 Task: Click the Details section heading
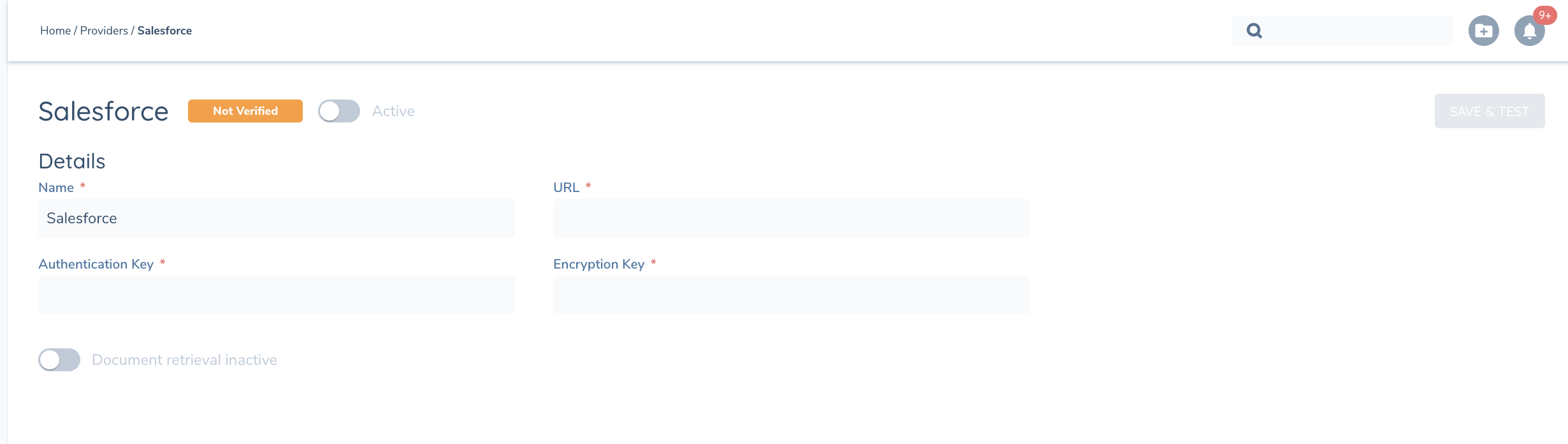(x=72, y=161)
